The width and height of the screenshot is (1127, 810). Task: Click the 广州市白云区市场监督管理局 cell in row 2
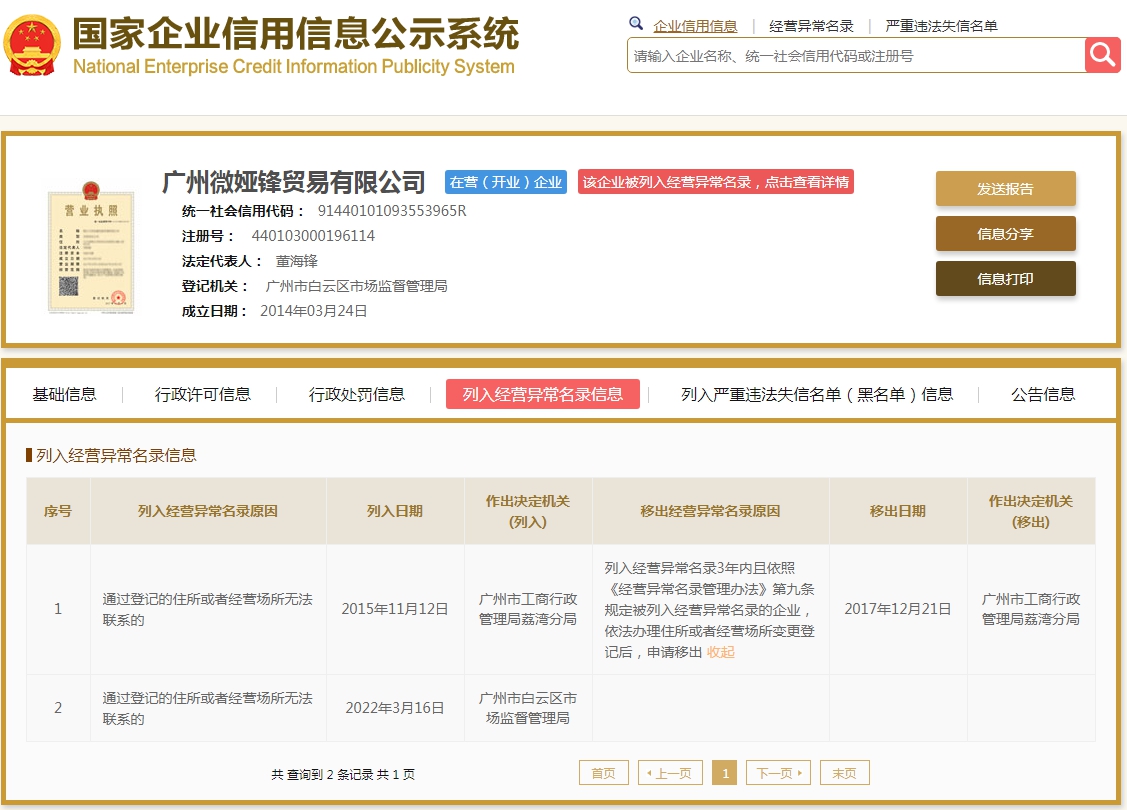pyautogui.click(x=528, y=708)
